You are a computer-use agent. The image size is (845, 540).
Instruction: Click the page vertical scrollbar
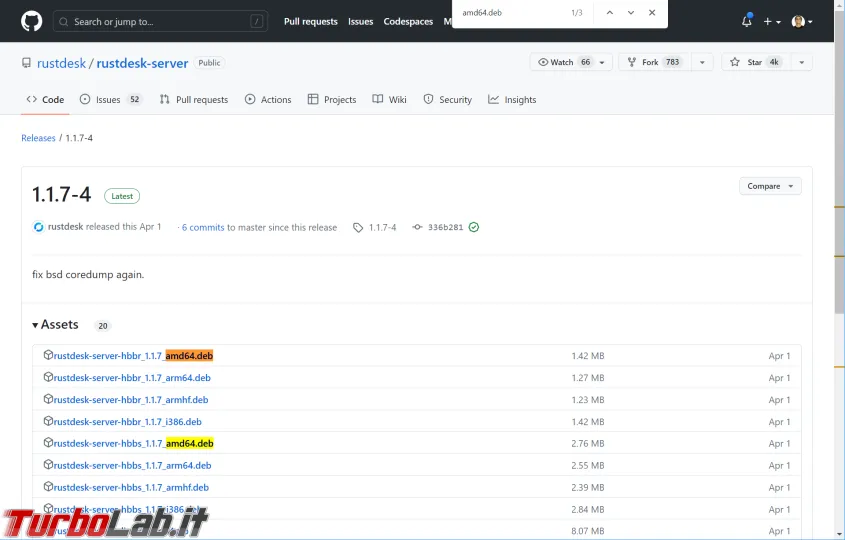(x=839, y=250)
